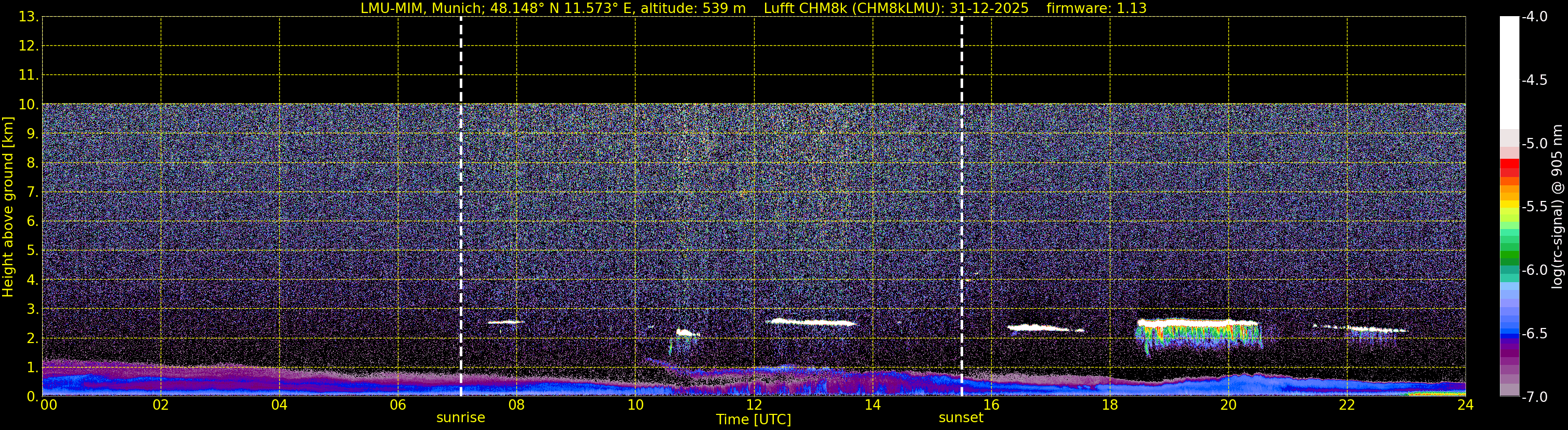Viewport: 1568px width, 430px height.
Task: Click the "log(rc-signal) @ 905 nm" colorbar label
Action: coord(1557,207)
